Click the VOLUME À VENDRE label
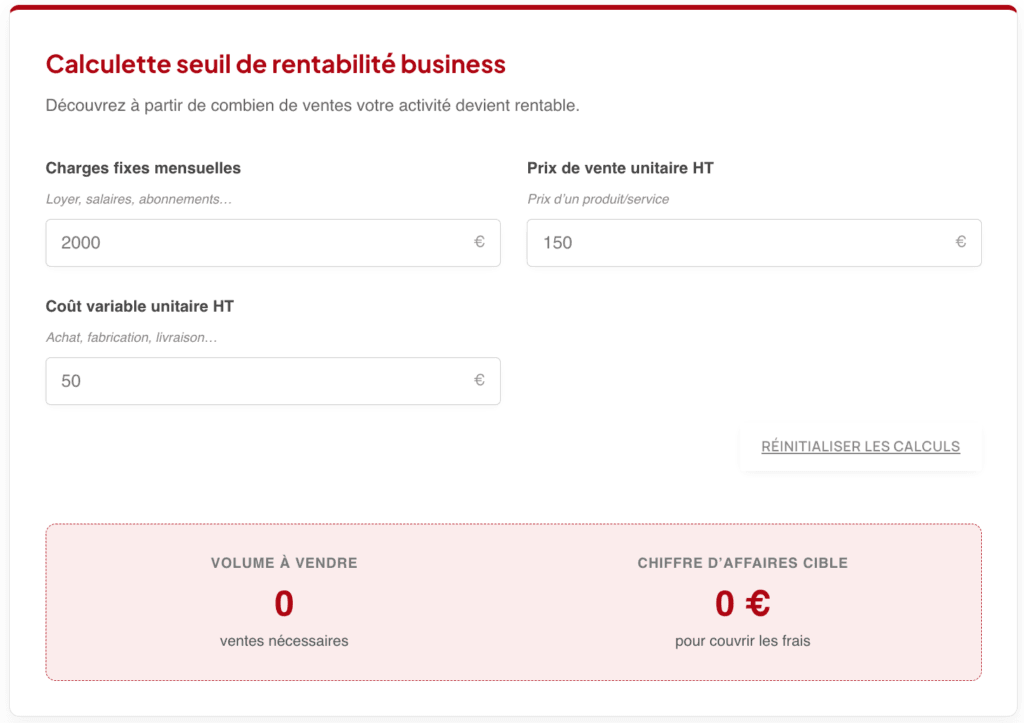The width and height of the screenshot is (1024, 723). pos(283,562)
